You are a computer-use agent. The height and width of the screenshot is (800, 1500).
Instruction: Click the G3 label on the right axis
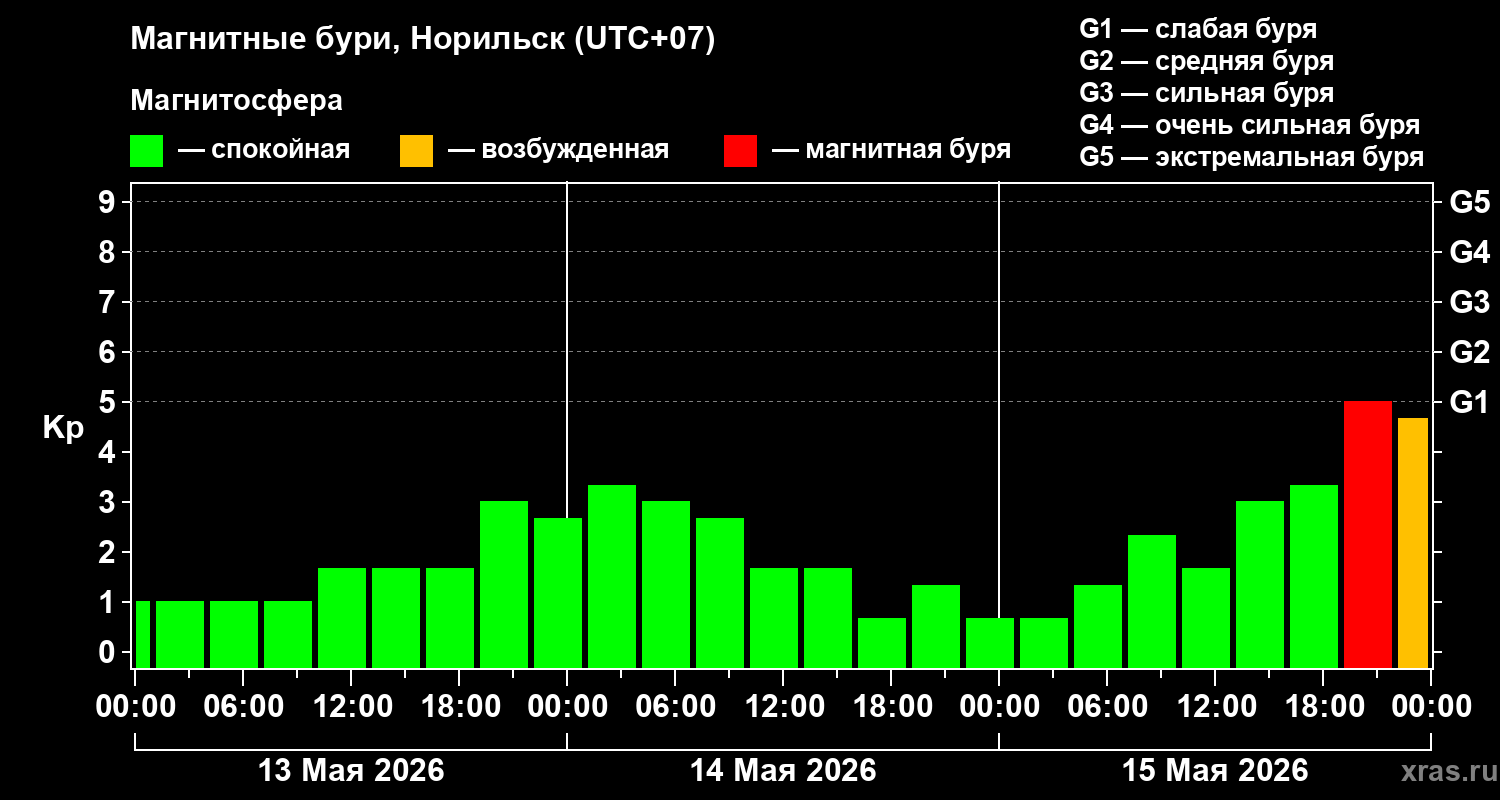(x=1469, y=302)
